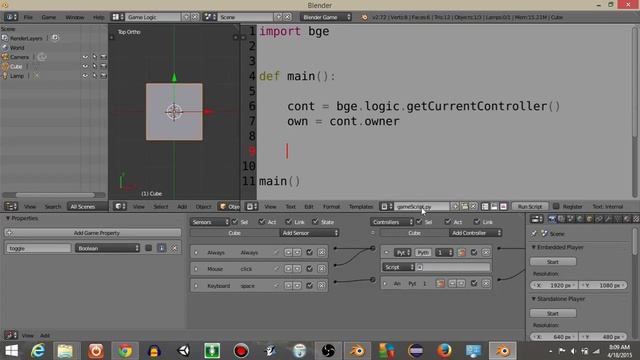Click Game Logic screen layout field
The width and height of the screenshot is (640, 360).
coord(153,17)
